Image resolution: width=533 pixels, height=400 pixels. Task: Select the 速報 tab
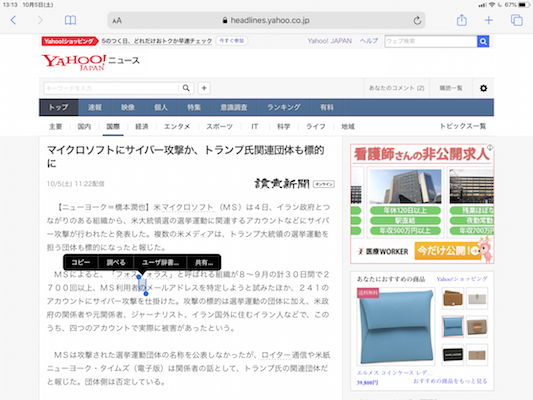point(95,107)
